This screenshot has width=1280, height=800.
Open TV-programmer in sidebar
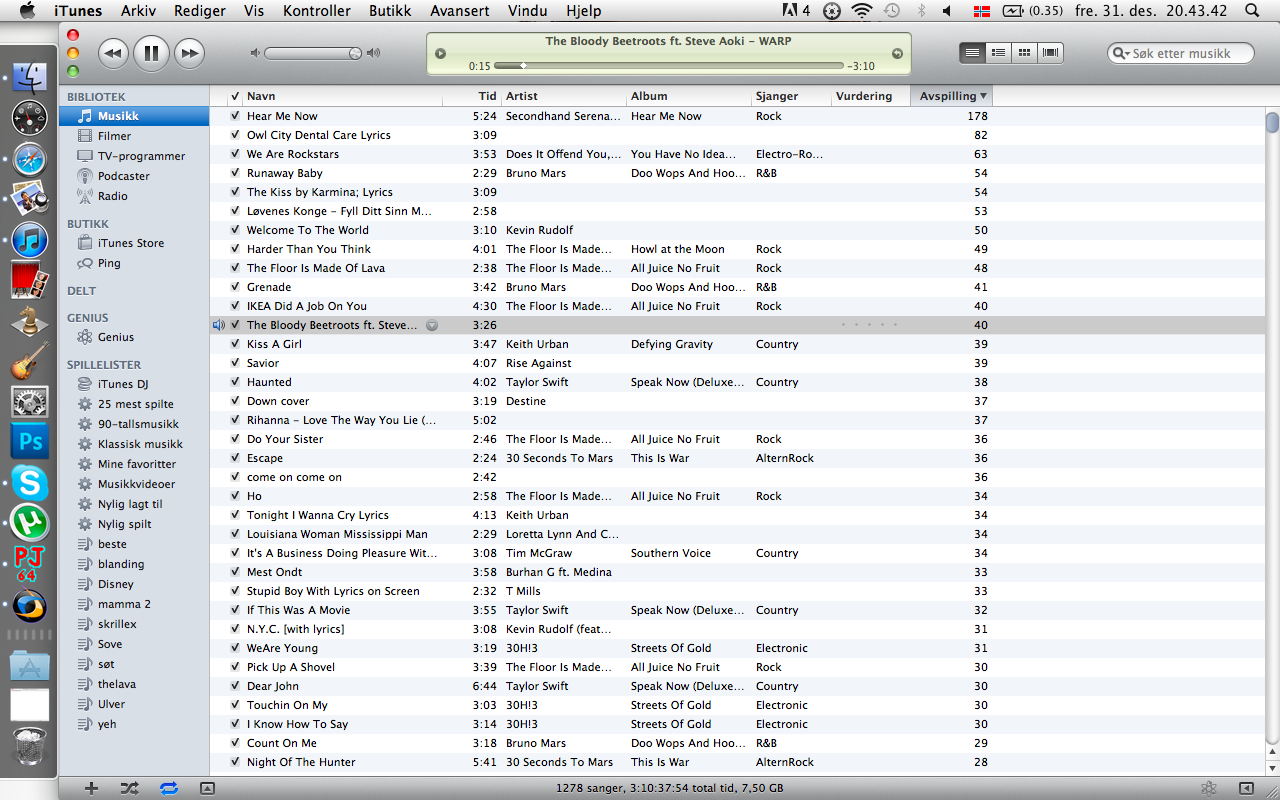pos(134,156)
